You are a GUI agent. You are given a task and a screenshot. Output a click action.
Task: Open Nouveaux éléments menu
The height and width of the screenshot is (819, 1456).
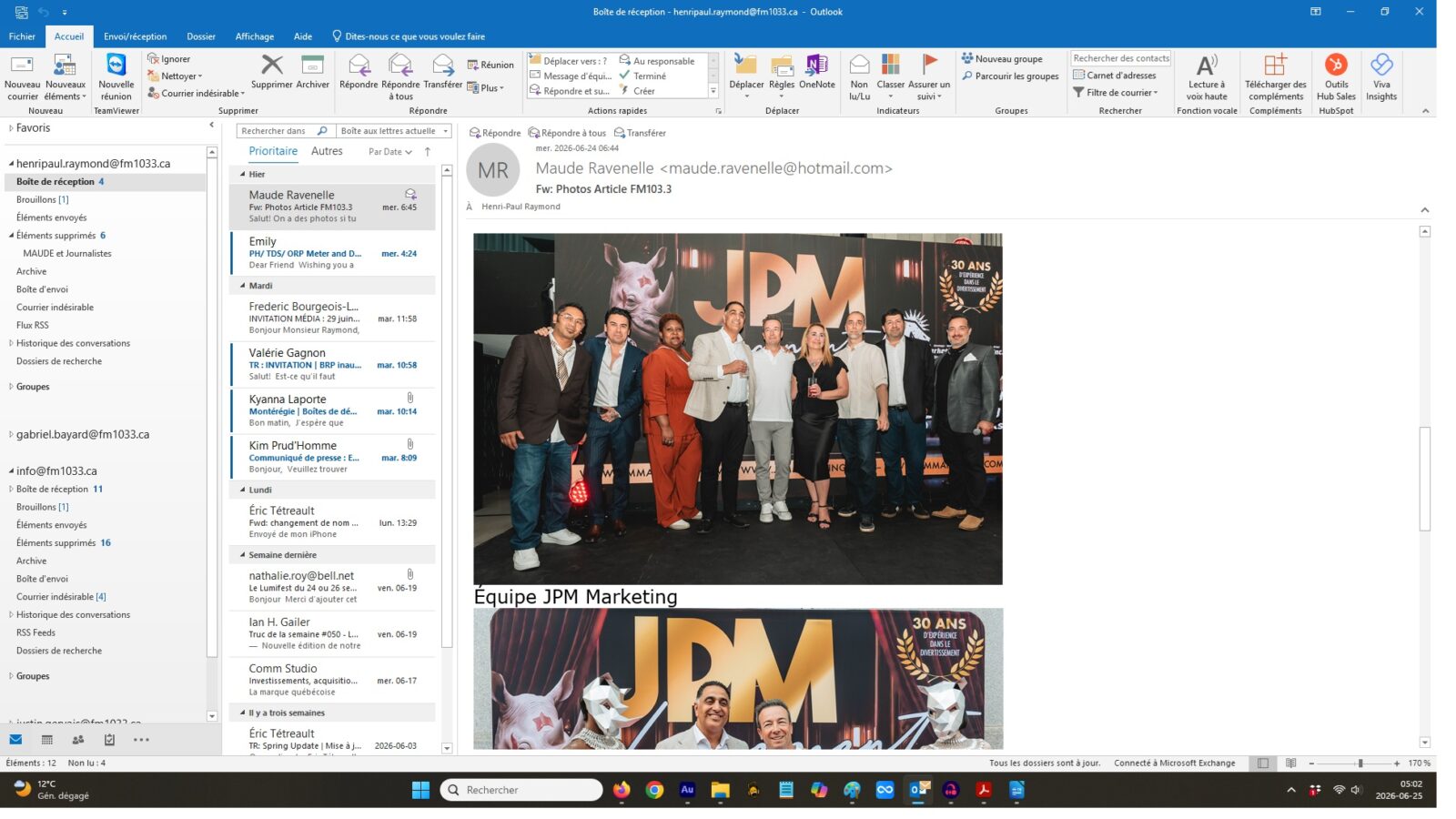pyautogui.click(x=66, y=76)
